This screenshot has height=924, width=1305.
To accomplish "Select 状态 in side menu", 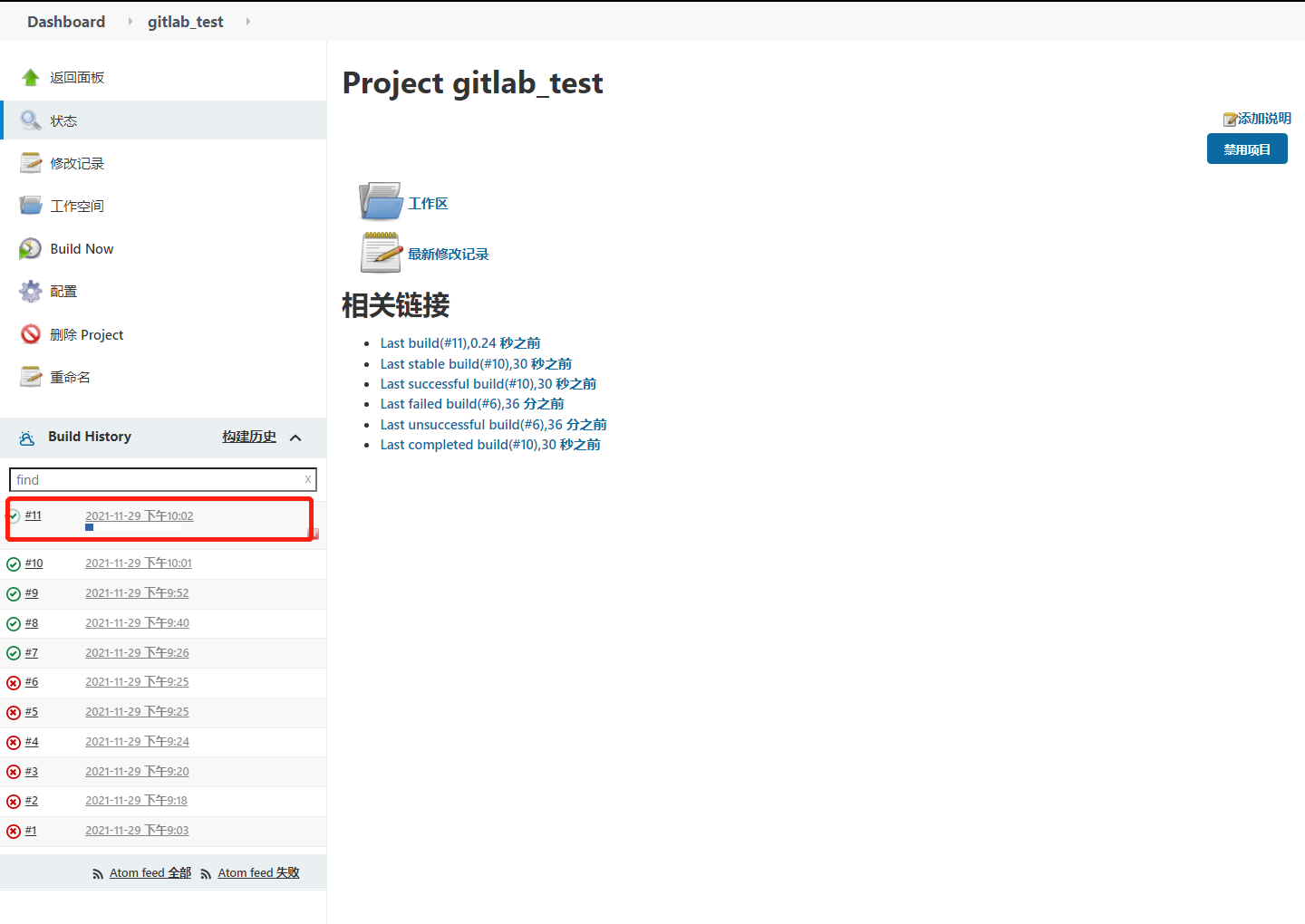I will pos(63,120).
